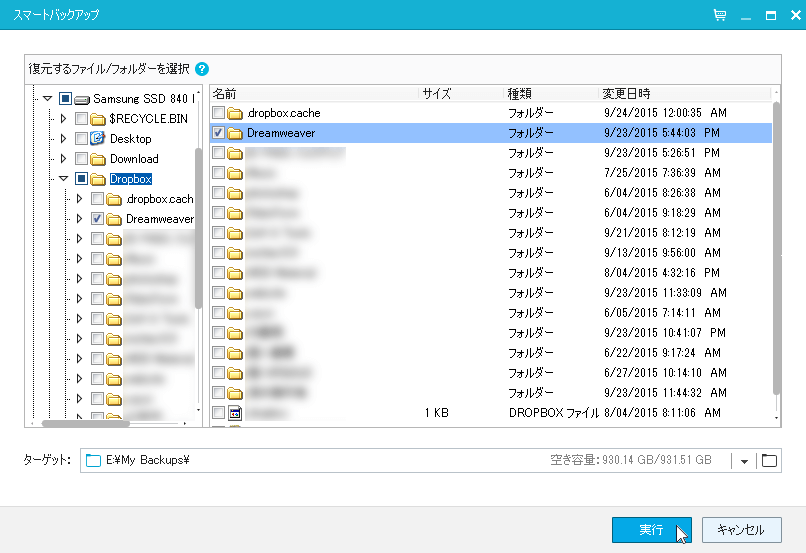Click the DROPBOX ファイル type cell

(x=554, y=413)
